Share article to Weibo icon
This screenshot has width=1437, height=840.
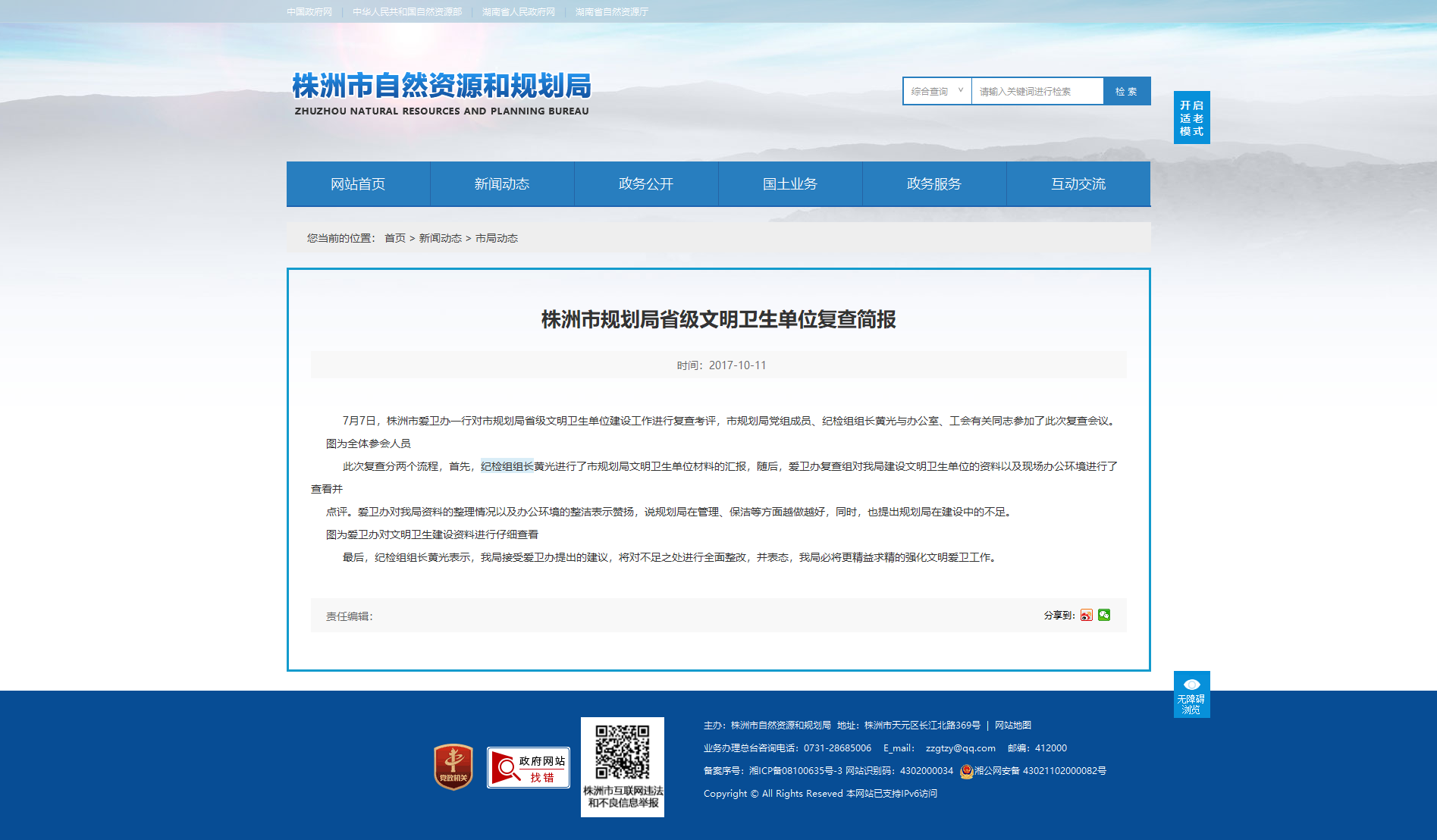pos(1087,615)
